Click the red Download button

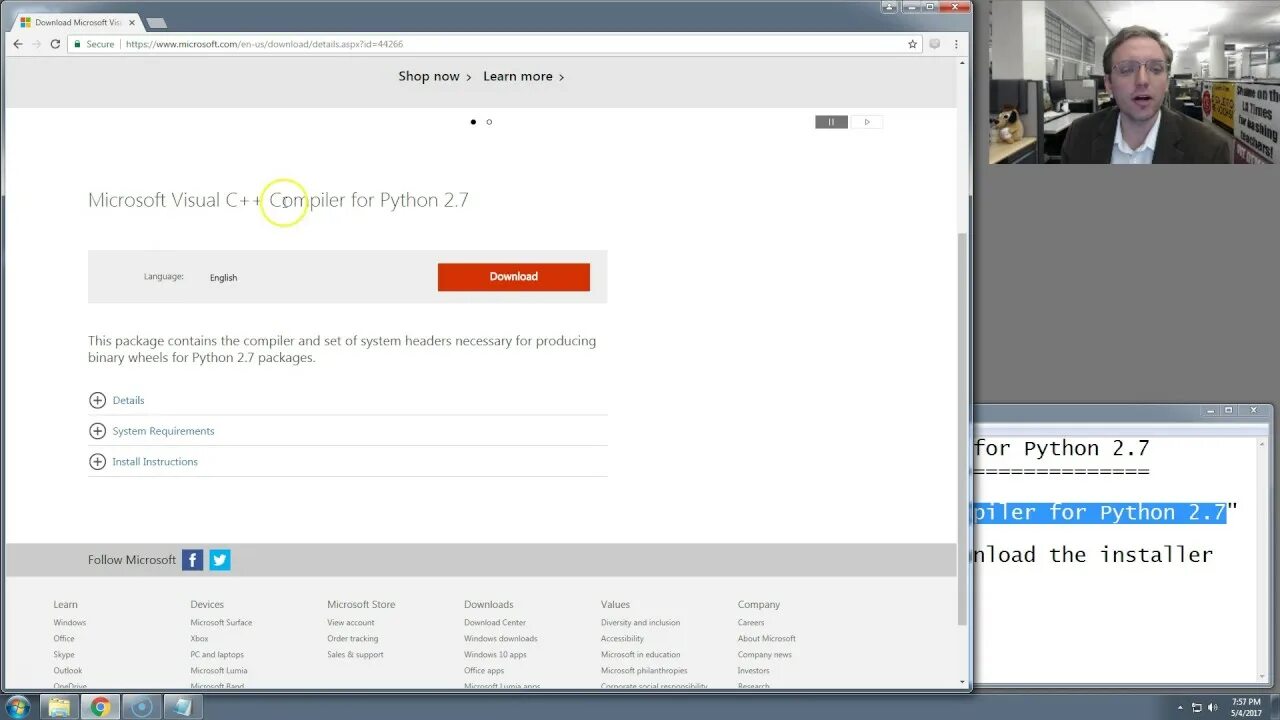coord(514,277)
